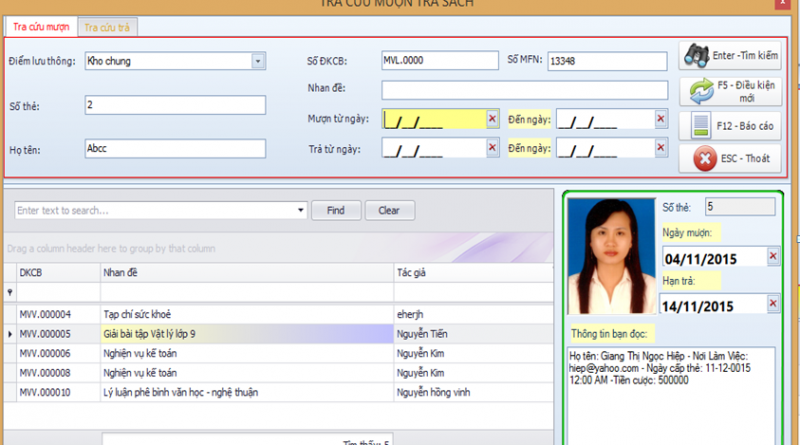Image resolution: width=800 pixels, height=445 pixels.
Task: Click the reader Số thẻ field showing 5
Action: (x=740, y=207)
